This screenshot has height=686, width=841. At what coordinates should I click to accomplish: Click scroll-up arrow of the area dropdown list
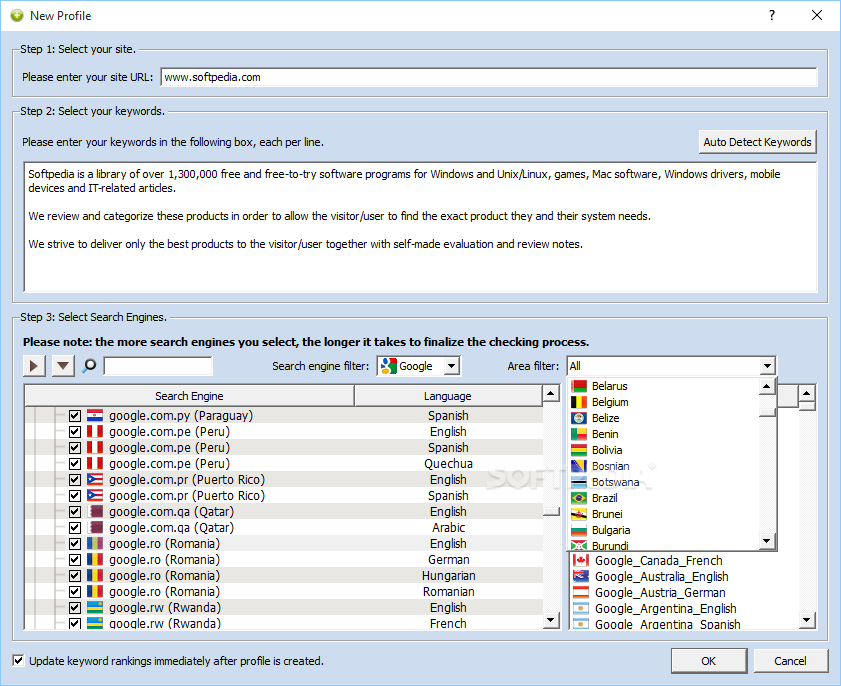(x=767, y=386)
